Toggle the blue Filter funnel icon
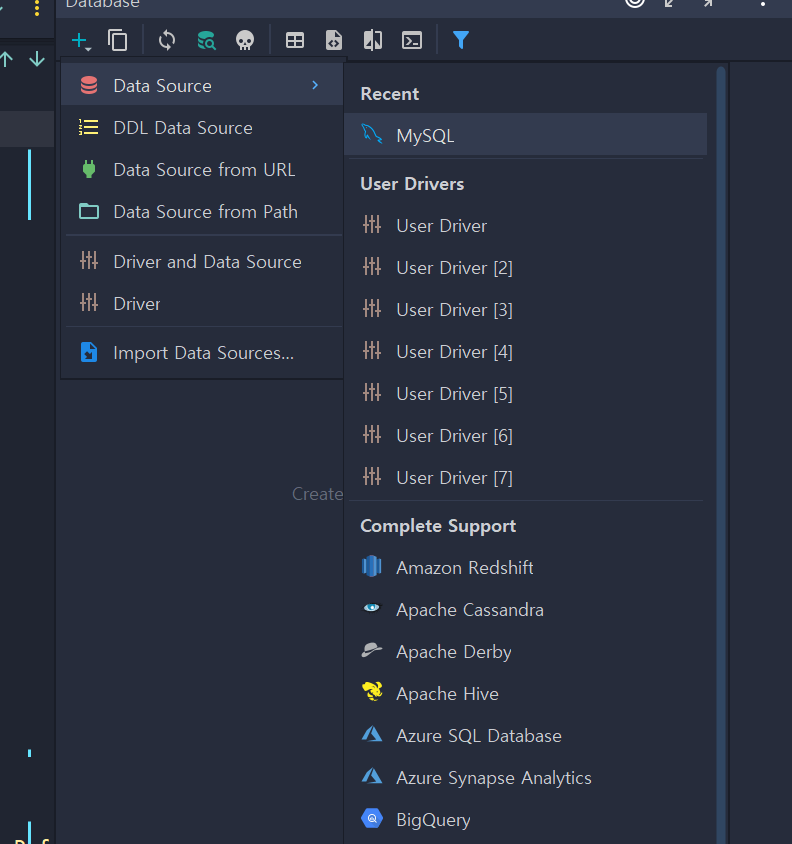Viewport: 792px width, 844px height. (x=461, y=40)
